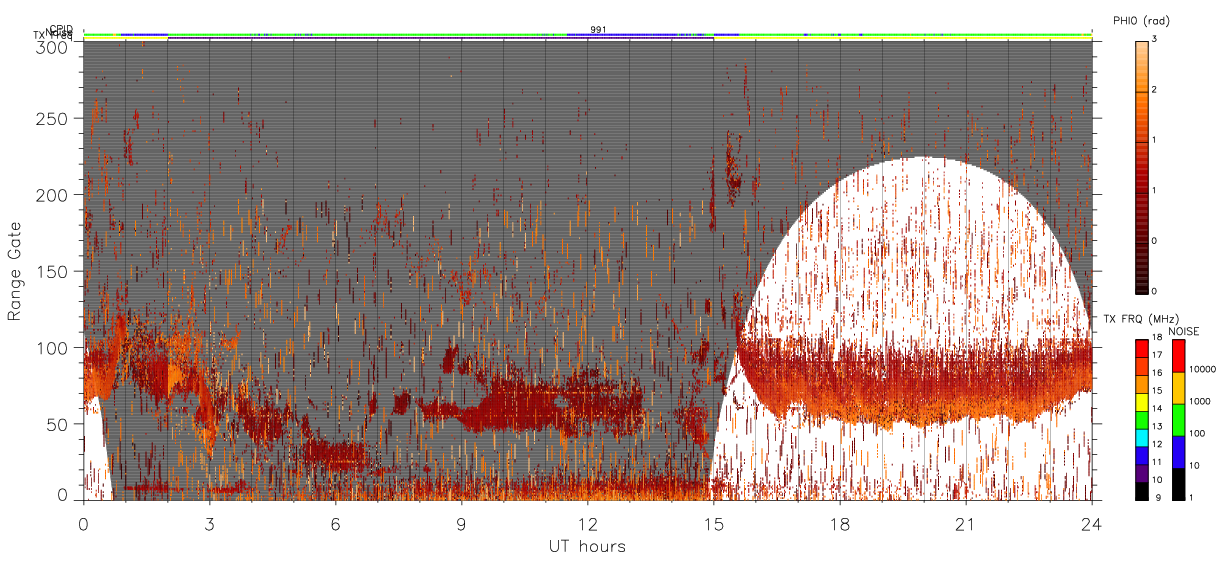The image size is (1228, 567).
Task: Click the '18' tick on UT hours axis
Action: [839, 523]
